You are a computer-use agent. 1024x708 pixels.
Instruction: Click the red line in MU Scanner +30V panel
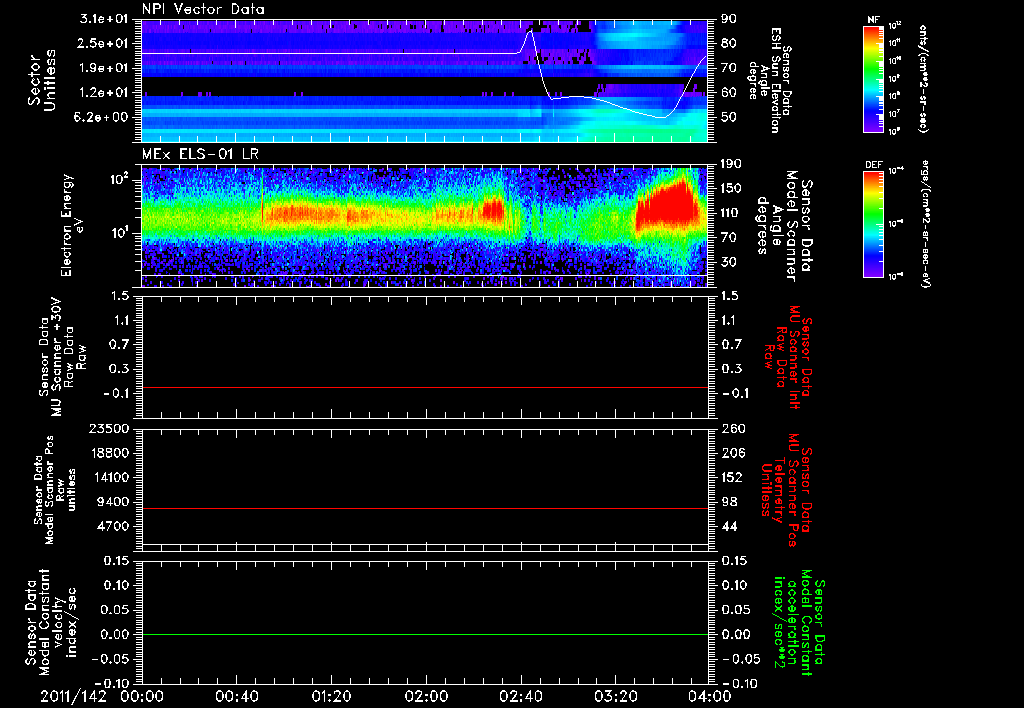coord(425,387)
